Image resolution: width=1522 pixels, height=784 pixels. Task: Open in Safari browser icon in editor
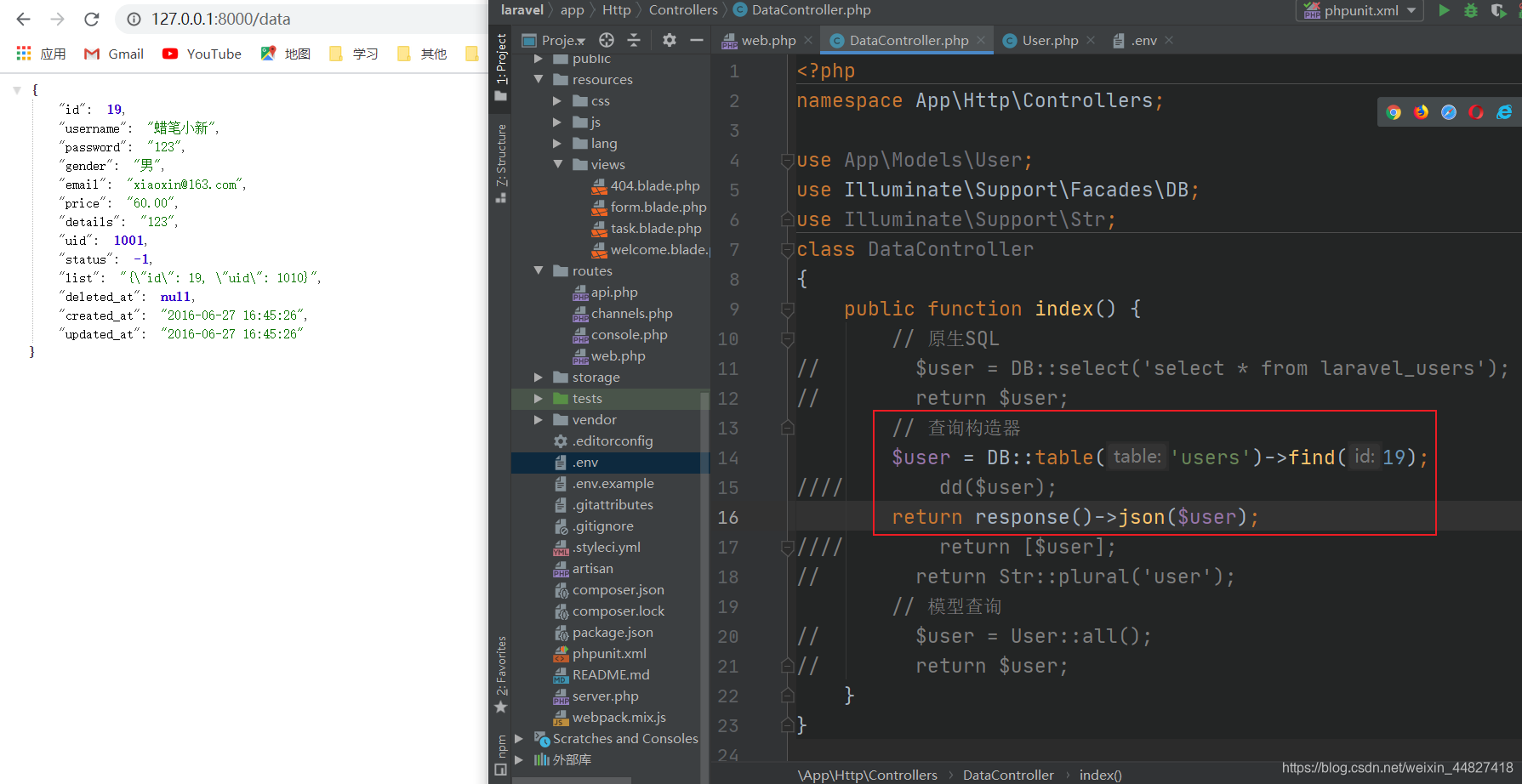[1449, 112]
